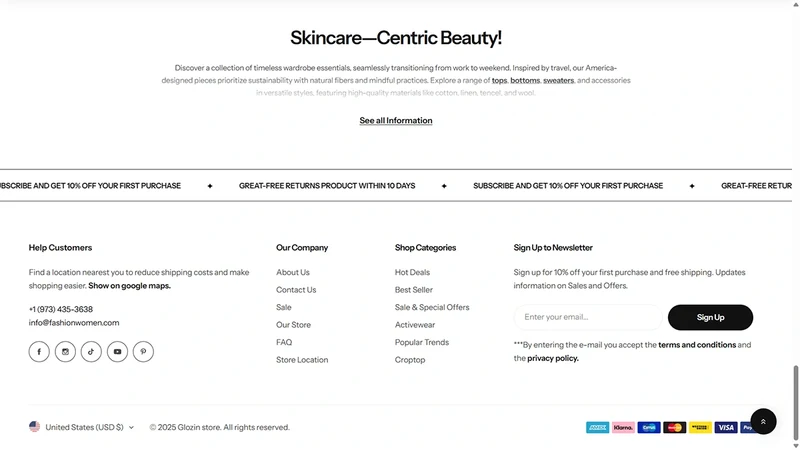The image size is (800, 450).
Task: Open Hot Deals shop category
Action: (x=412, y=272)
